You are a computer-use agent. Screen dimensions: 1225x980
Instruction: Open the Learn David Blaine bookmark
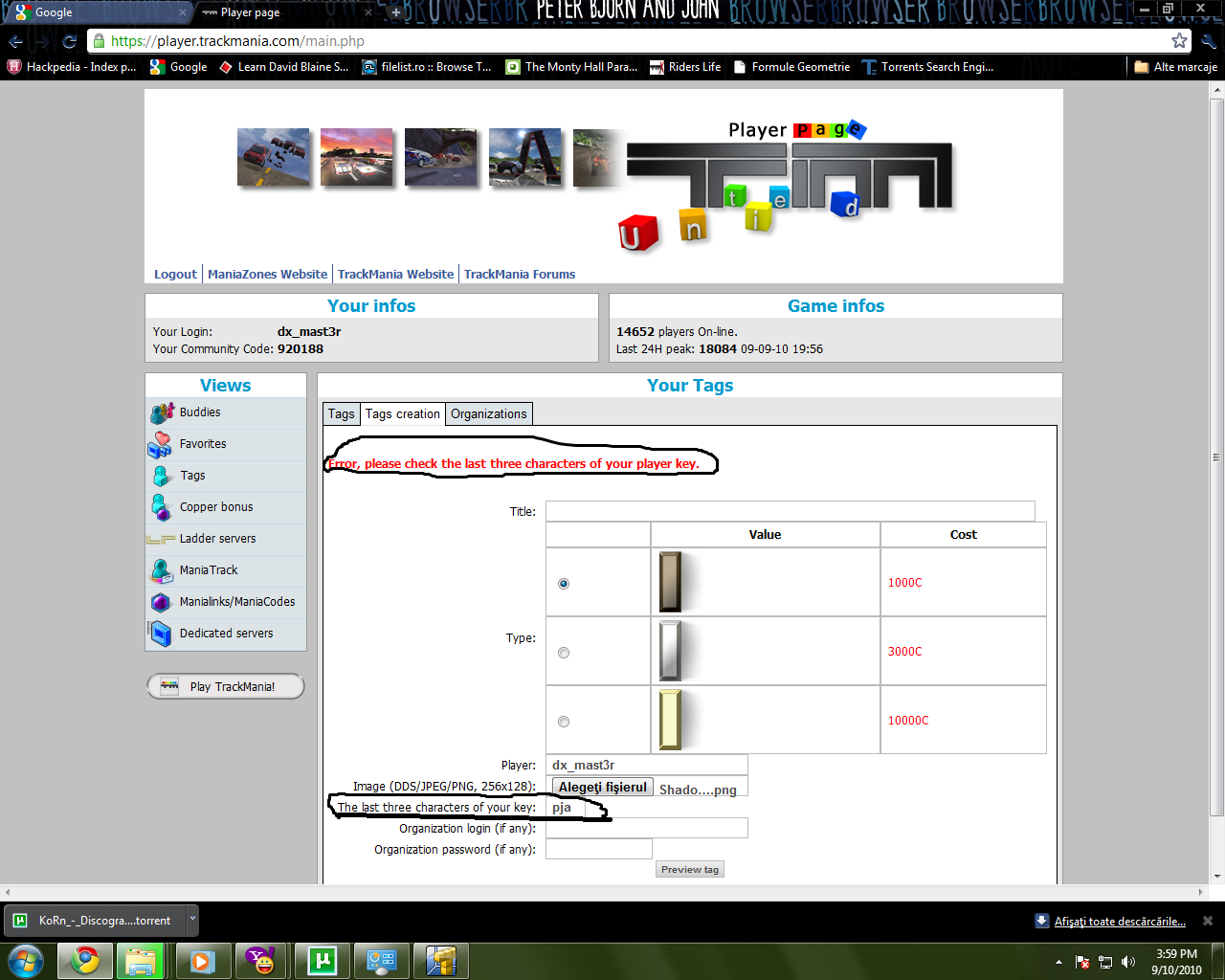[283, 67]
